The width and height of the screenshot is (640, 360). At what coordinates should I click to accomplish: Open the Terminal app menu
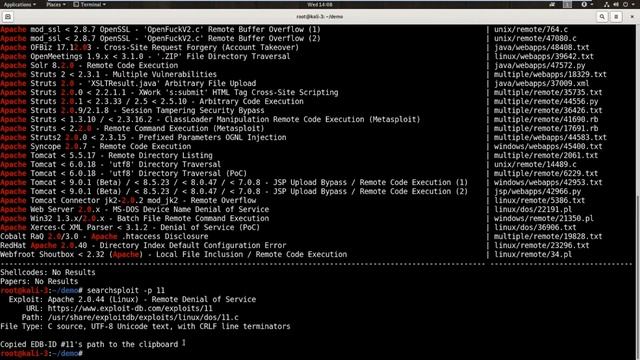coord(89,4)
